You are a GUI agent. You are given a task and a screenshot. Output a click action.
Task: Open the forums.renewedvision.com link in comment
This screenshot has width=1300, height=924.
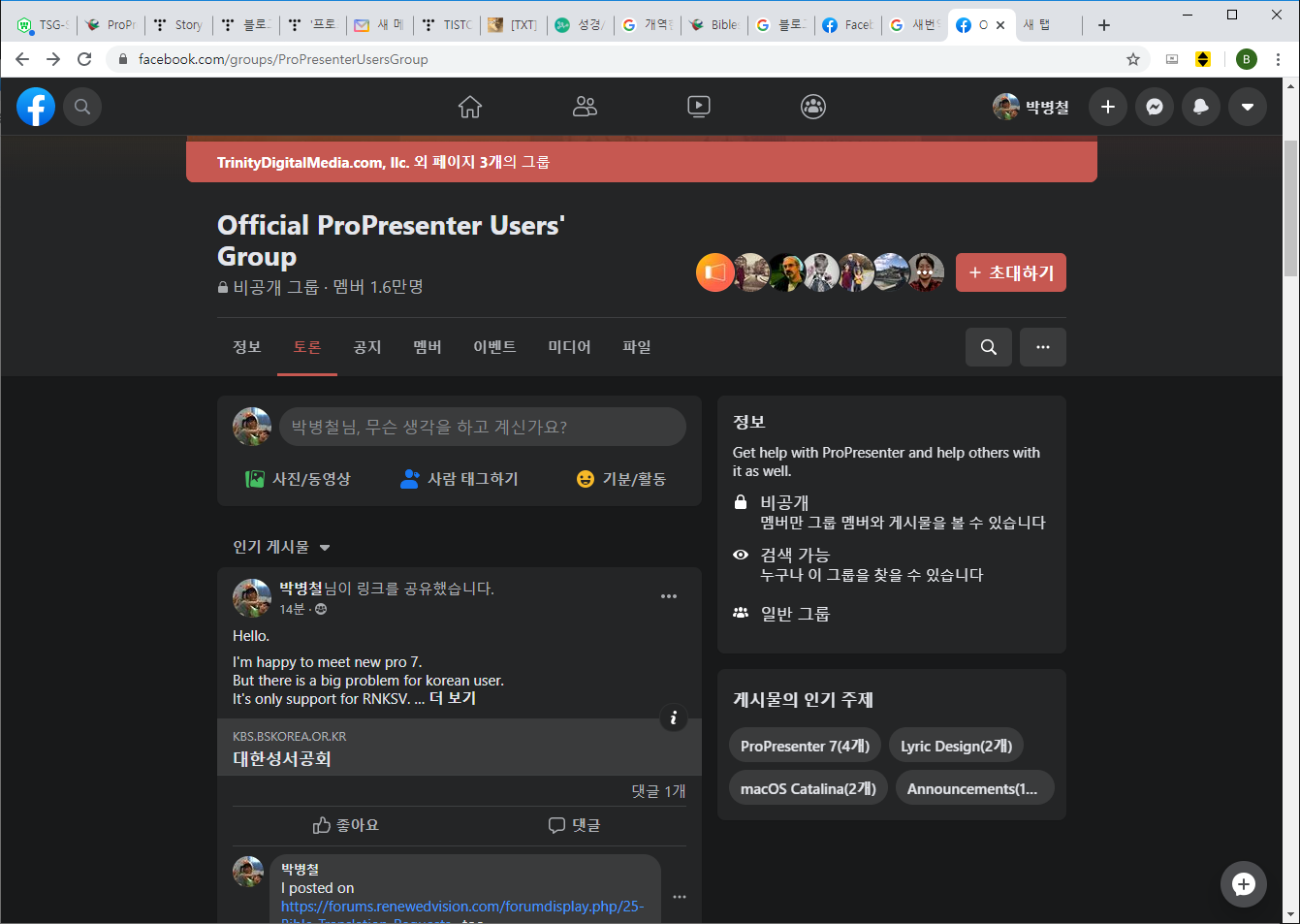click(462, 907)
